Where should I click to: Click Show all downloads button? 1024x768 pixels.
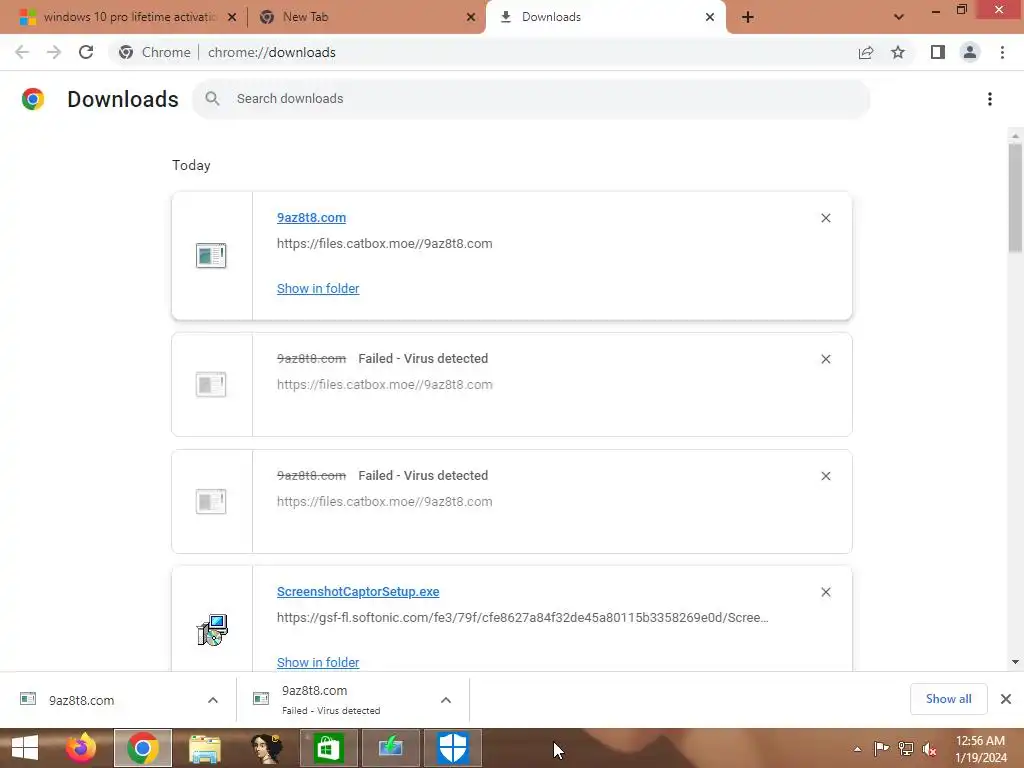(948, 699)
